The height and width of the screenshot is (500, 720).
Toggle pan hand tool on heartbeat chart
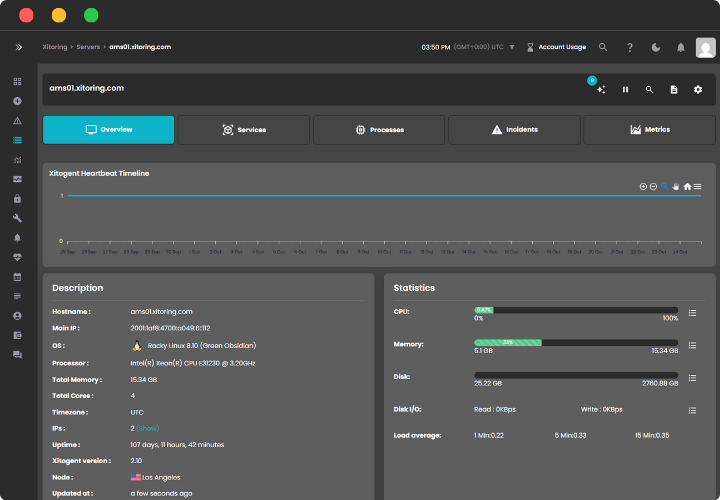pyautogui.click(x=676, y=186)
